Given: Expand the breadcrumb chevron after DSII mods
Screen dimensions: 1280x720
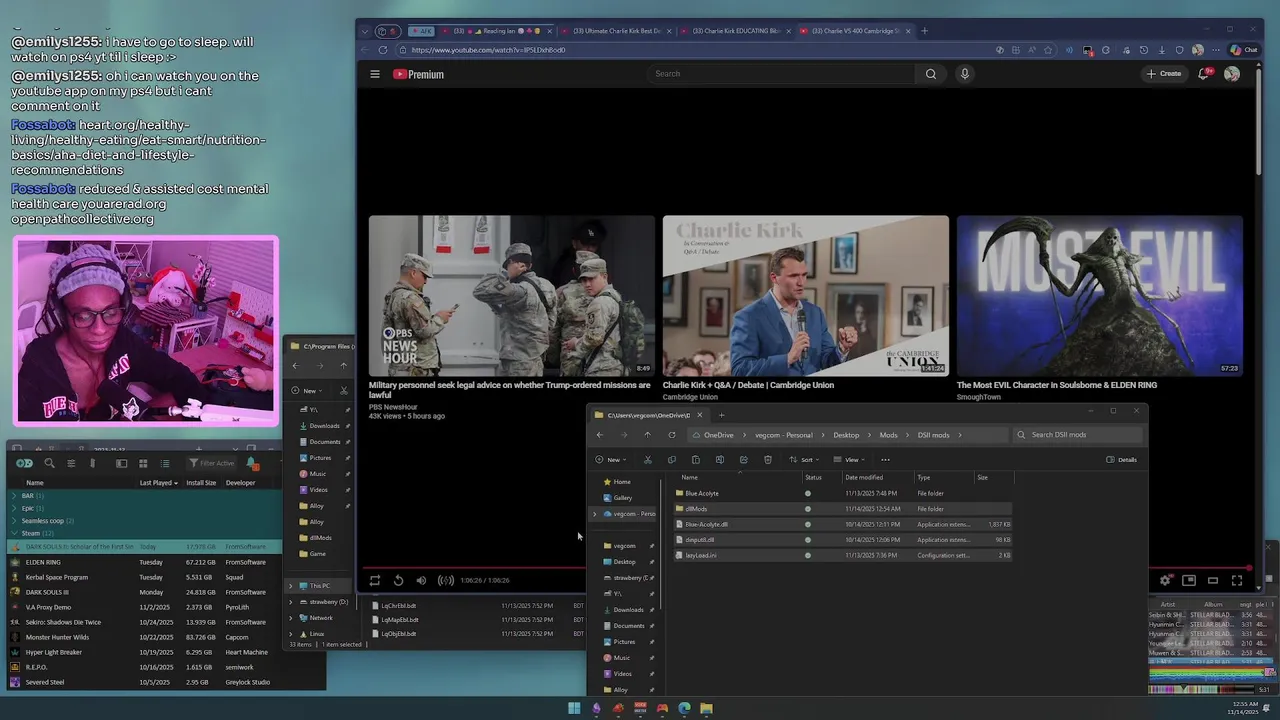Looking at the screenshot, I should pyautogui.click(x=960, y=435).
